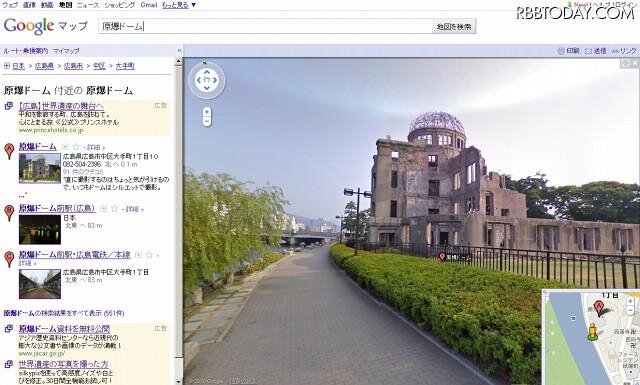Open 原爆ドーム前駅・広島電鉄/本線 result link
The width and height of the screenshot is (640, 385).
pos(75,255)
